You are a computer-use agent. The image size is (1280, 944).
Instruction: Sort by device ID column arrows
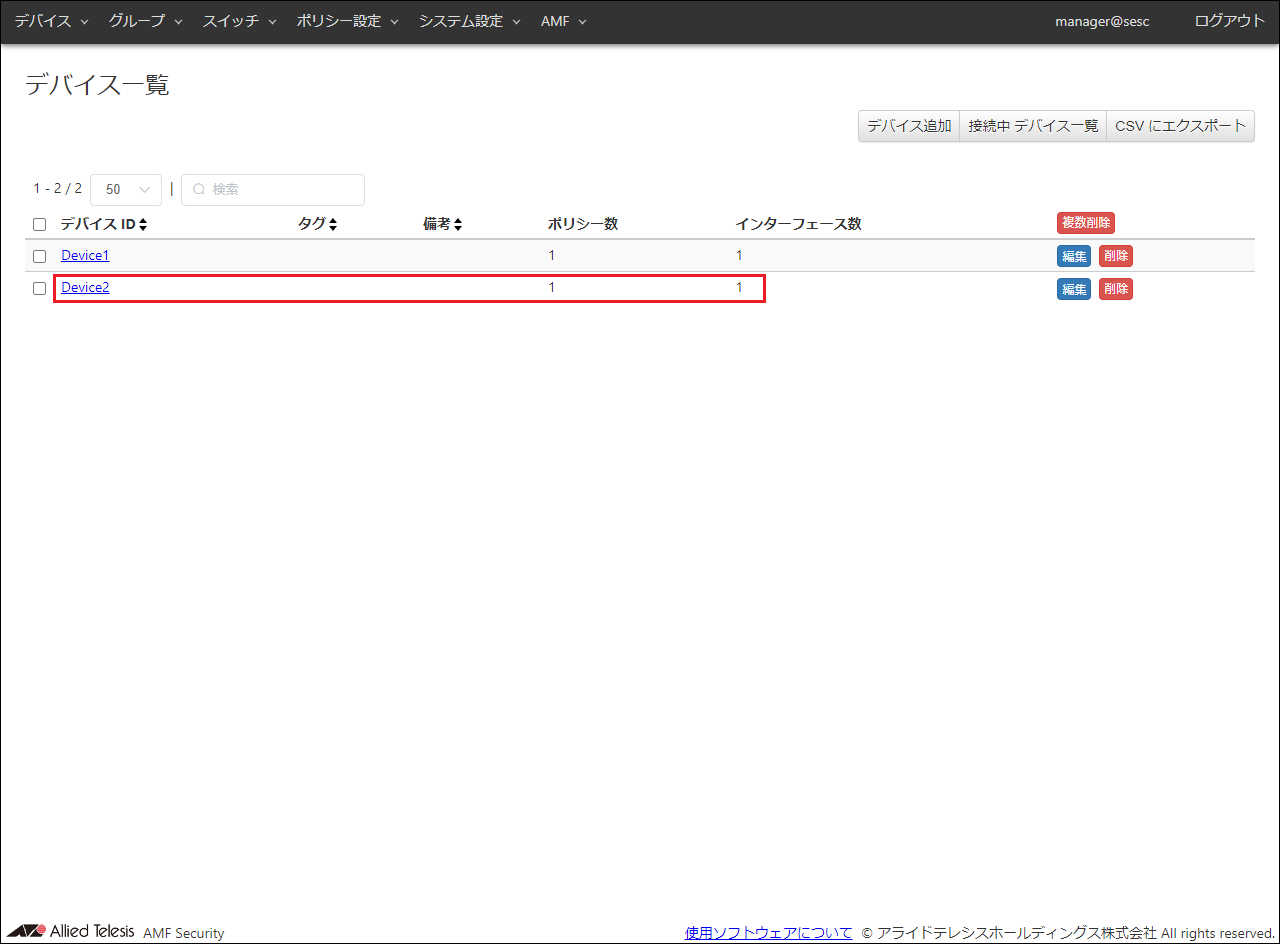coord(143,225)
